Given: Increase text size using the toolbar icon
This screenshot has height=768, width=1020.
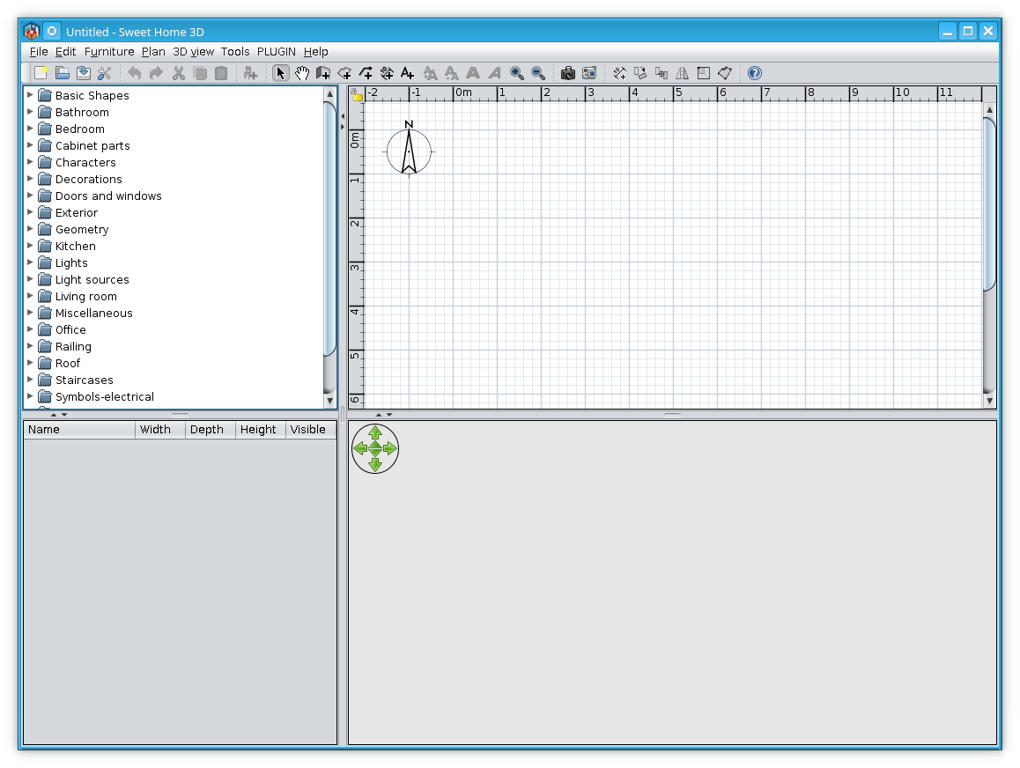Looking at the screenshot, I should pos(430,73).
